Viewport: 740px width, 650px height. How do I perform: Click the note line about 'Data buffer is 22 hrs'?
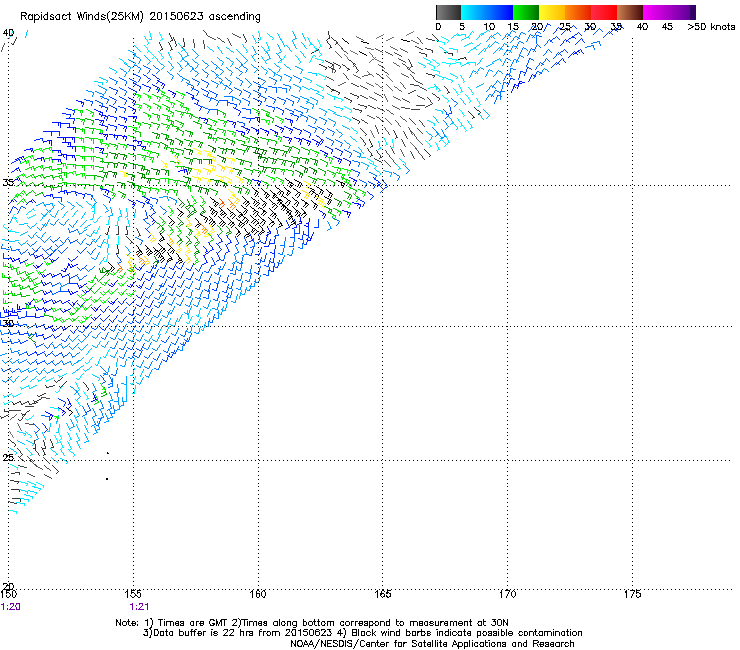pos(362,633)
